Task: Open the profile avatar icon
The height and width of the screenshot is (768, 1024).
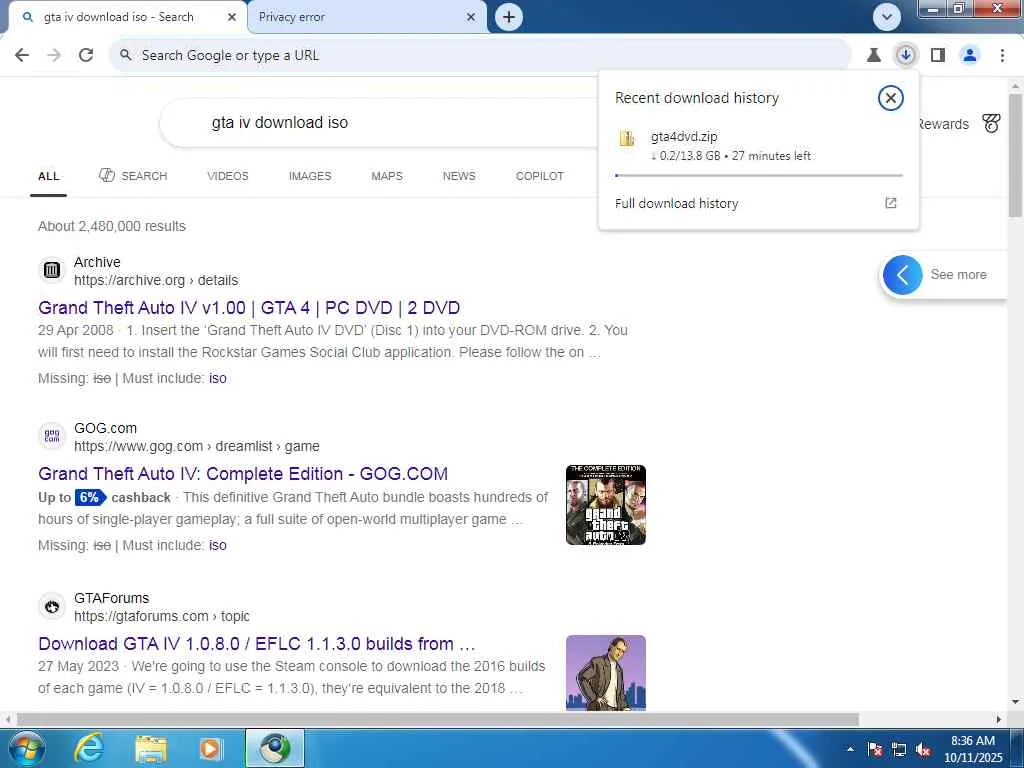Action: click(970, 55)
